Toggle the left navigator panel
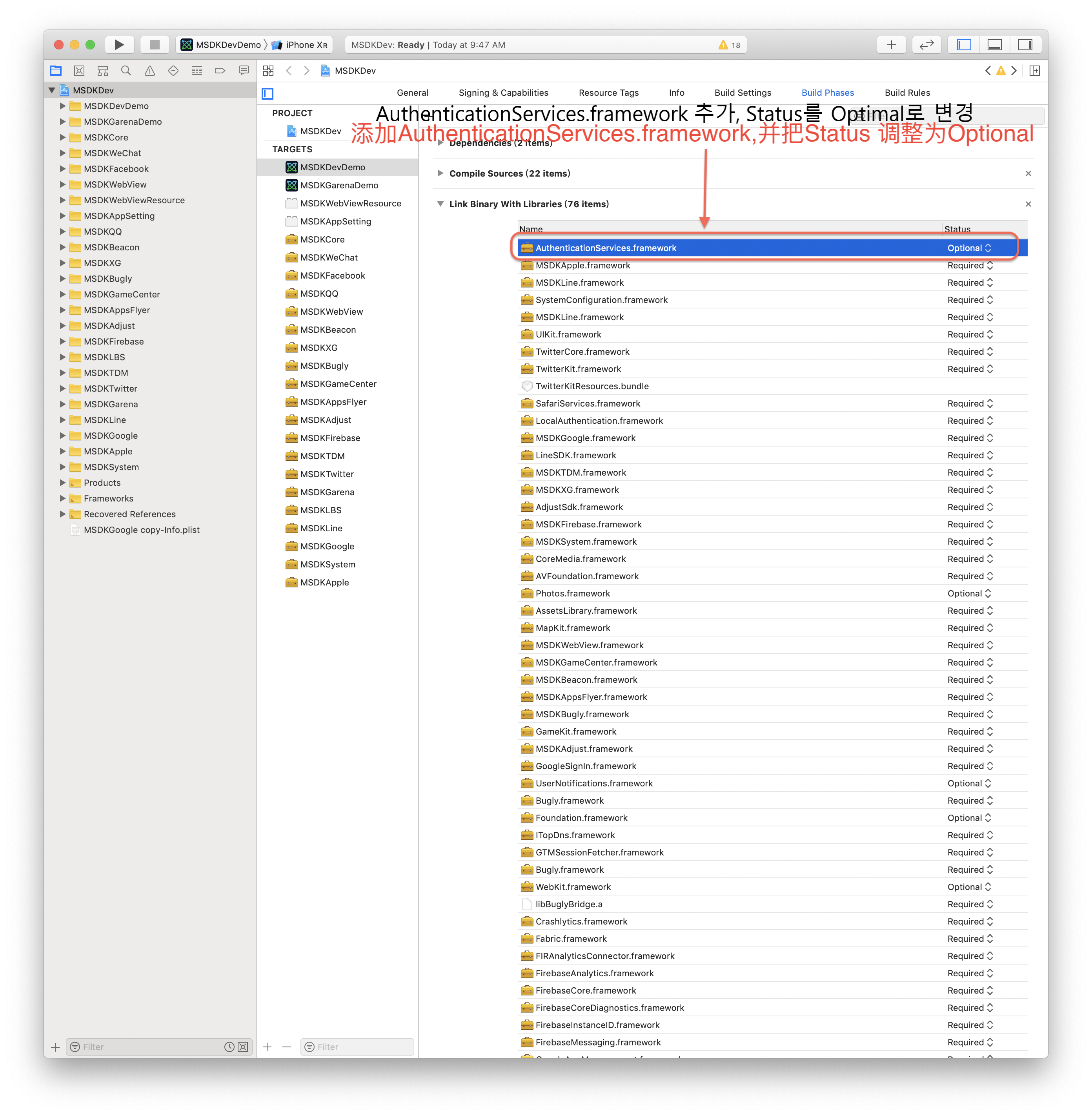The image size is (1092, 1116). [x=964, y=45]
